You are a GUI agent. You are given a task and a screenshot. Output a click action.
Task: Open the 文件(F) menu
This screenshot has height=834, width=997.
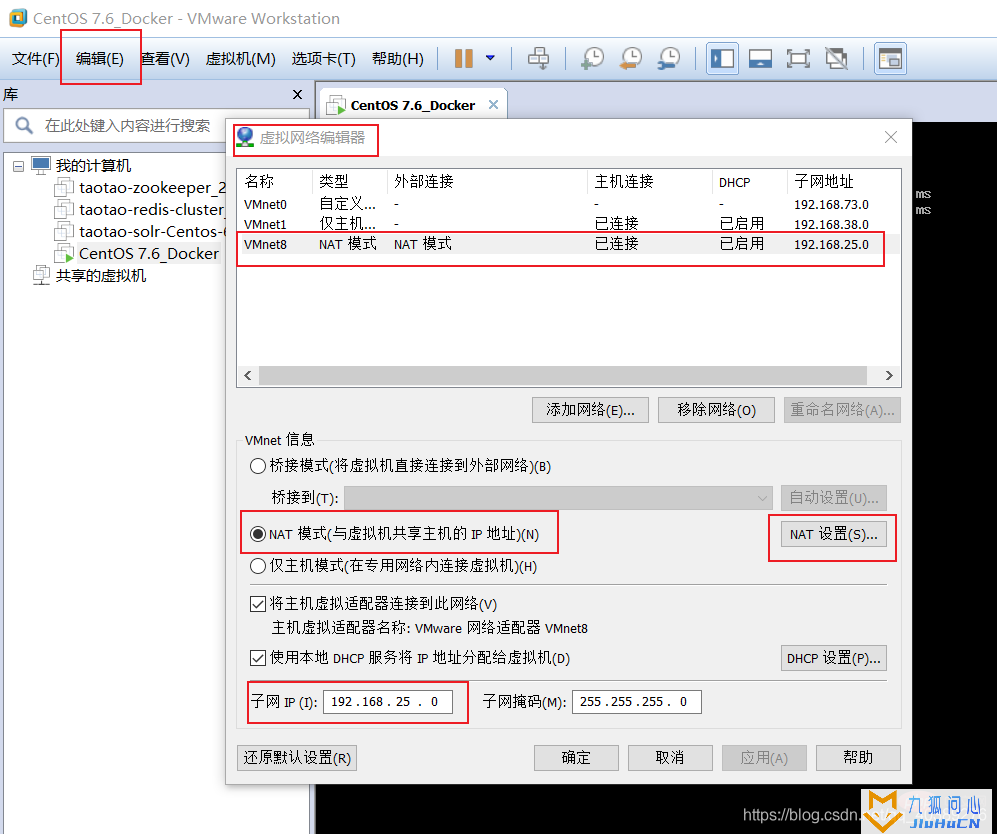pos(36,58)
